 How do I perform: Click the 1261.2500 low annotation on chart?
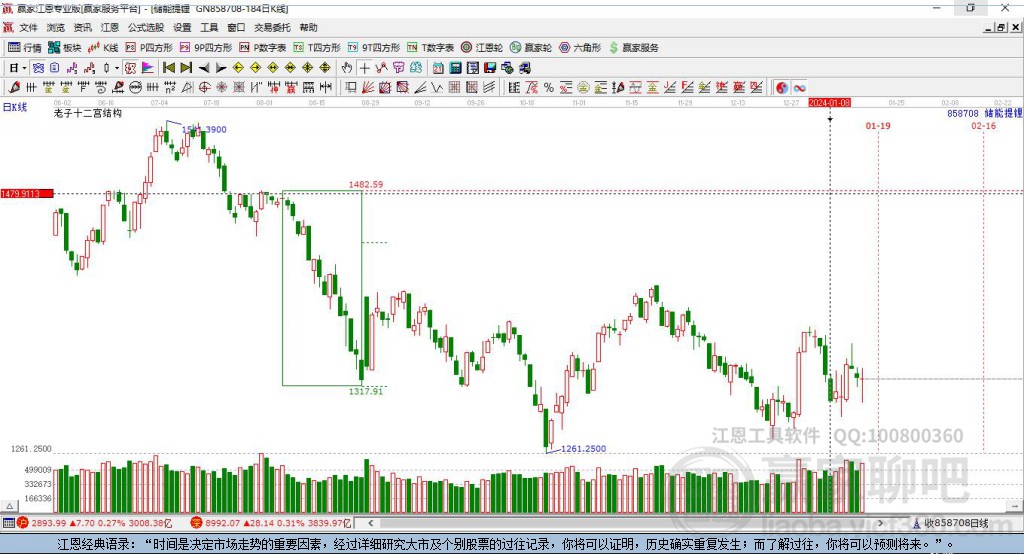click(x=583, y=449)
